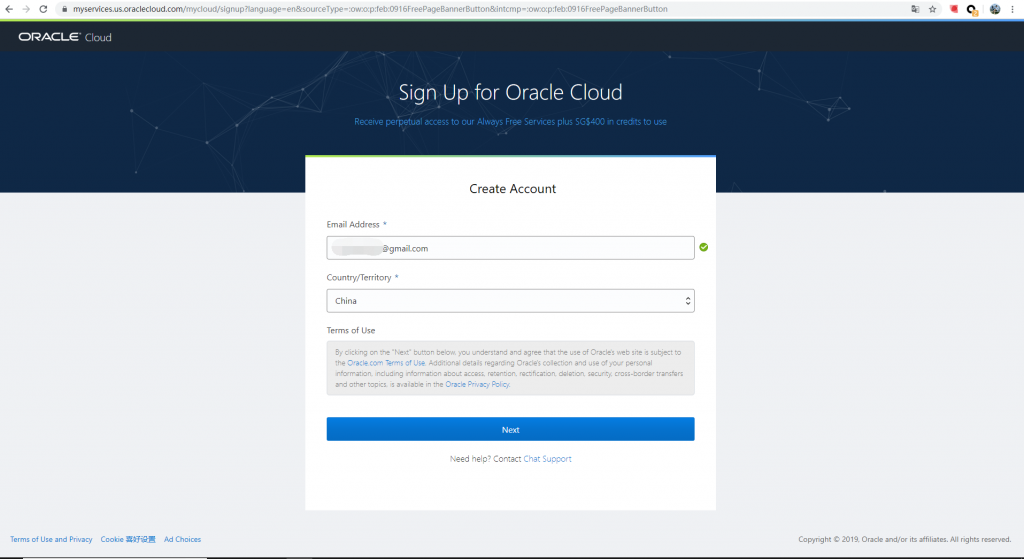The image size is (1024, 559).
Task: Open the black circle extension with badge
Action: coord(971,9)
